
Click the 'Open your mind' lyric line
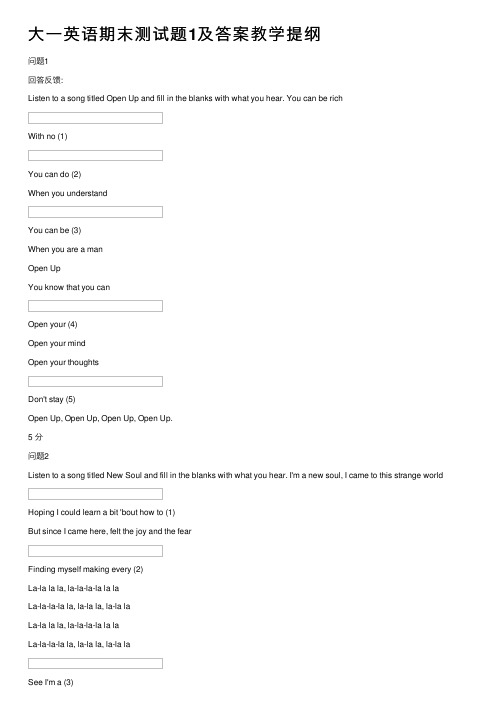point(56,343)
